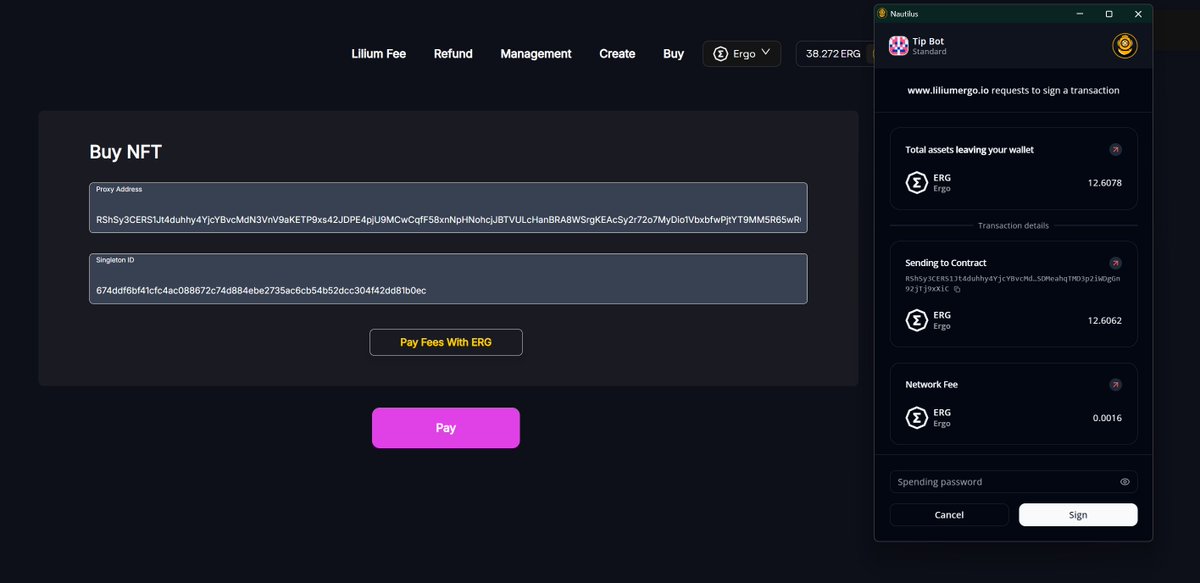Open outgoing arrow on Network Fee card

(x=1115, y=384)
